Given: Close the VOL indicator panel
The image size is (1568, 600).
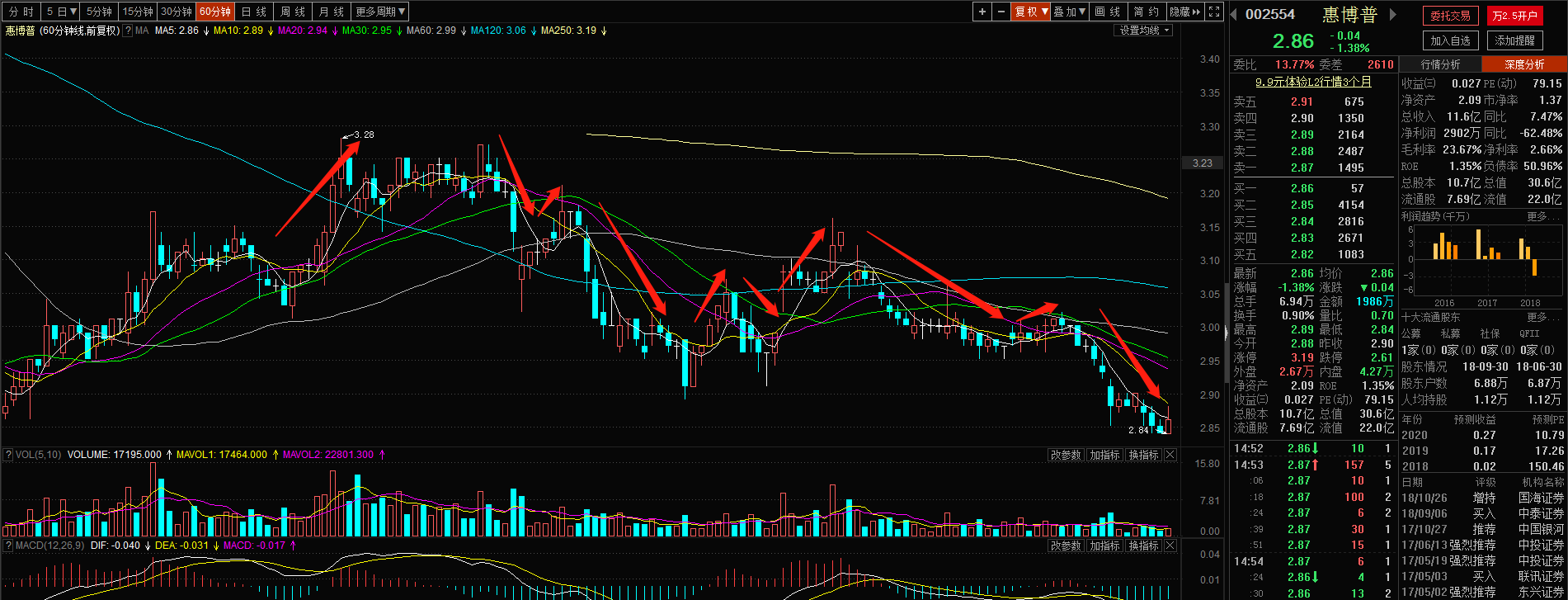Looking at the screenshot, I should [1170, 455].
